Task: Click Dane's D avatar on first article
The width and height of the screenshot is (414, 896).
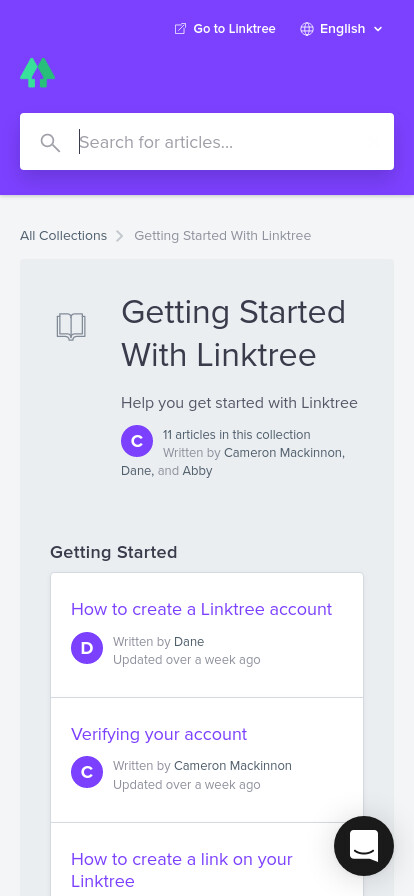Action: 87,648
